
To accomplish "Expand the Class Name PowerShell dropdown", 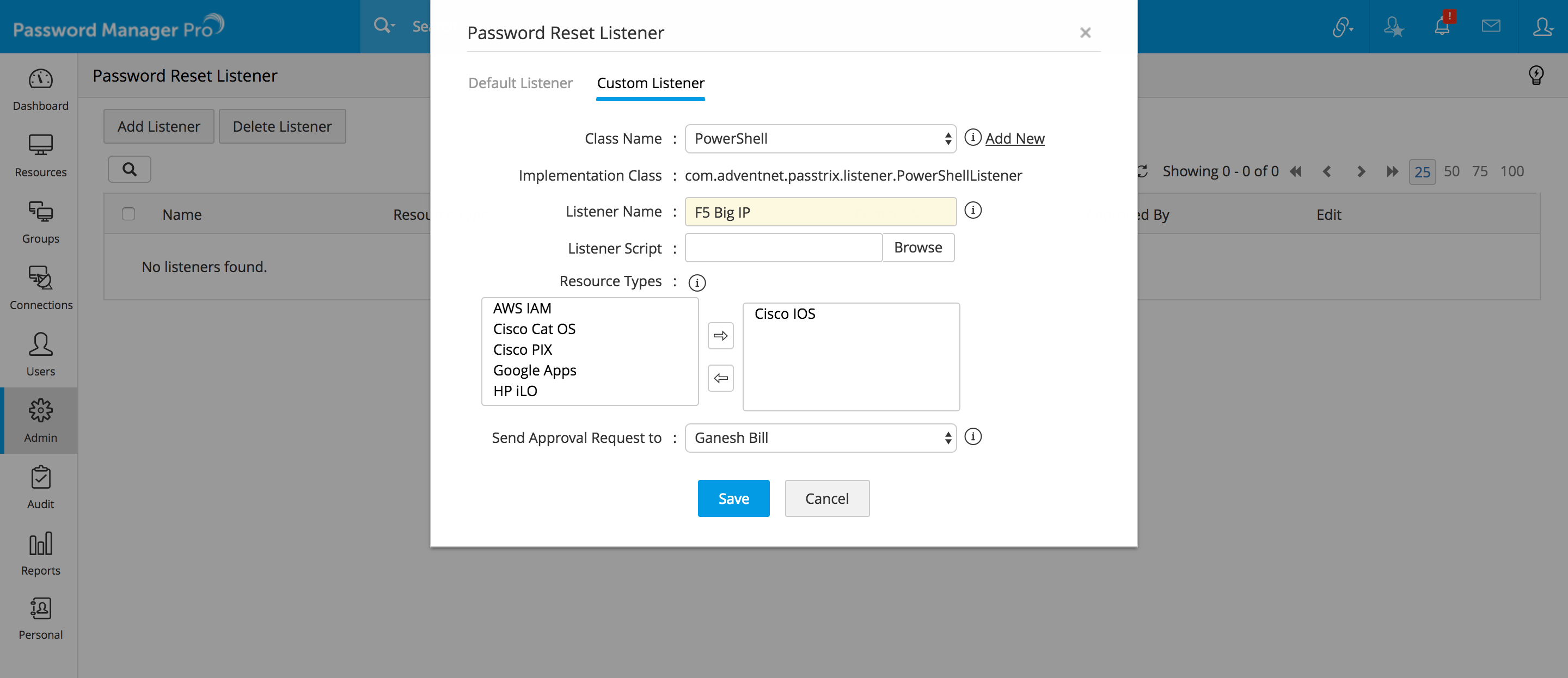I will (x=820, y=139).
